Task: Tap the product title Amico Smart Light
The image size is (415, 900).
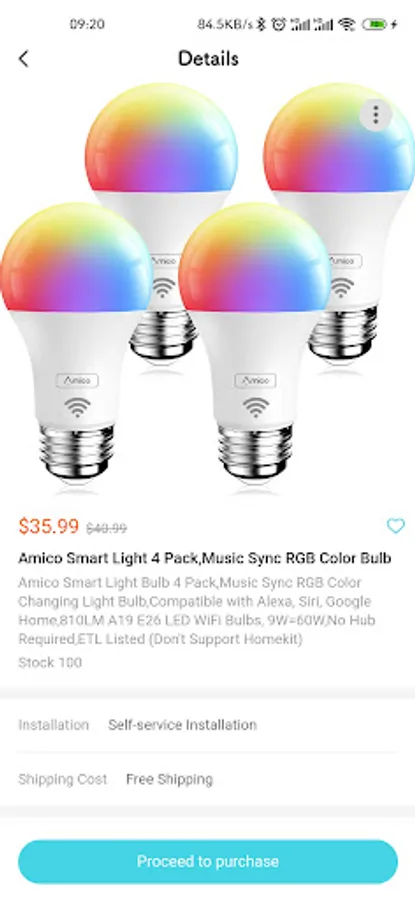Action: [x=205, y=558]
